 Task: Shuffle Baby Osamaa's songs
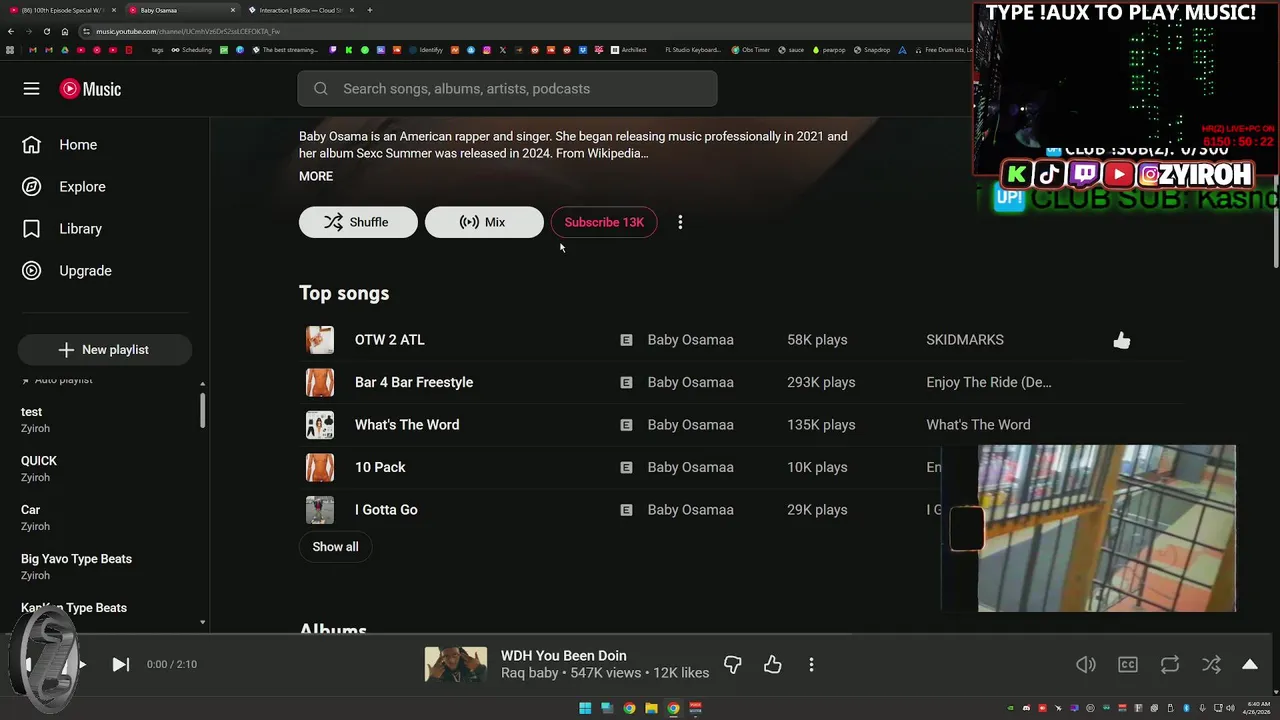[358, 222]
